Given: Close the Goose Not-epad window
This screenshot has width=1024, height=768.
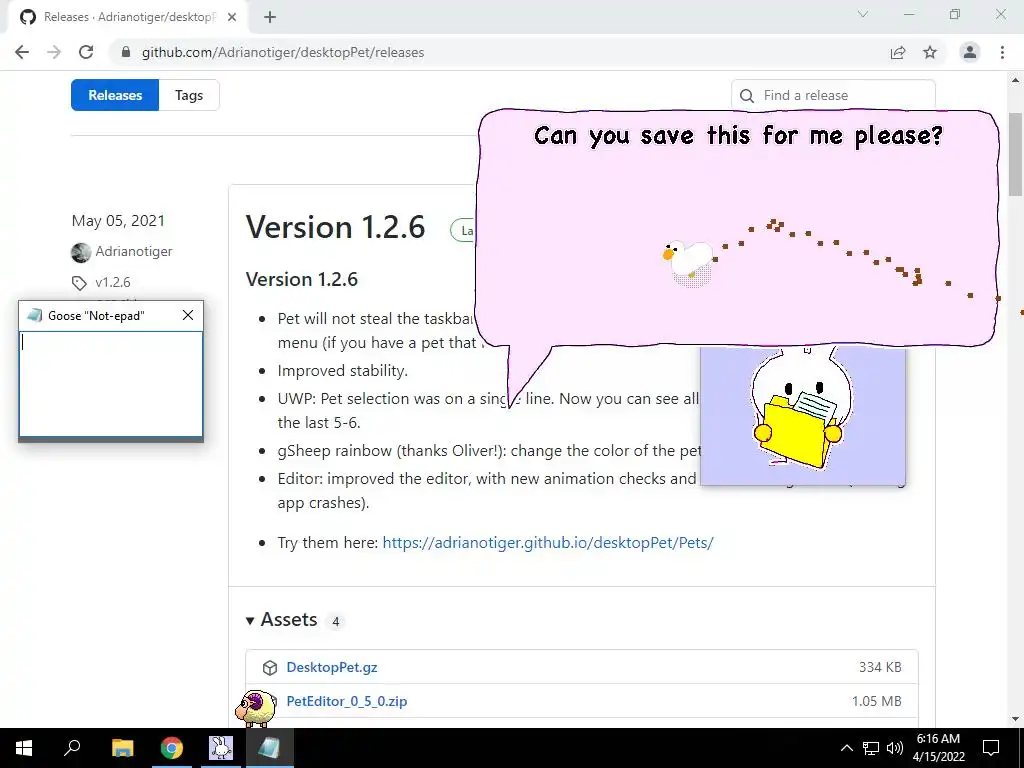Looking at the screenshot, I should [188, 315].
